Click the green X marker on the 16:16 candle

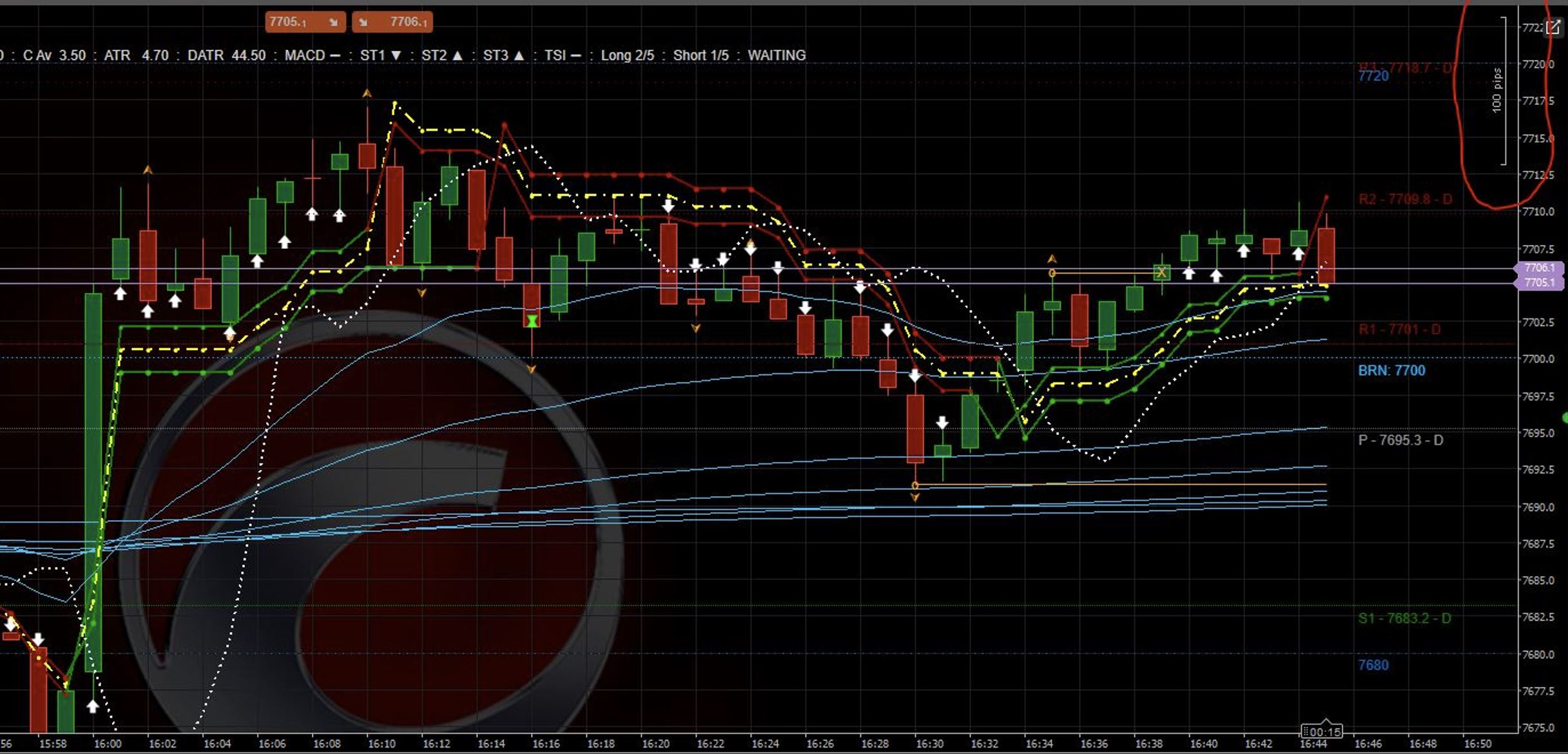(x=532, y=320)
